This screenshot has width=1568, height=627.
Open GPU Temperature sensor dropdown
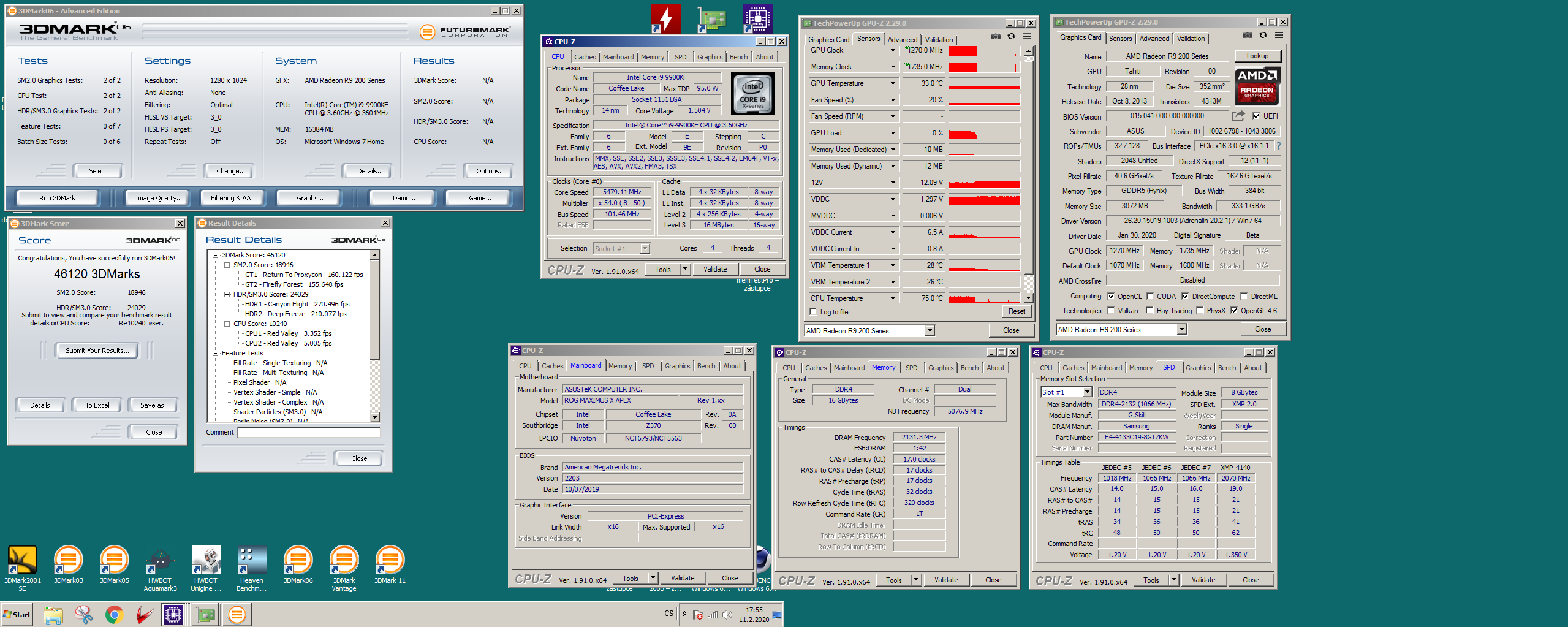(x=893, y=83)
